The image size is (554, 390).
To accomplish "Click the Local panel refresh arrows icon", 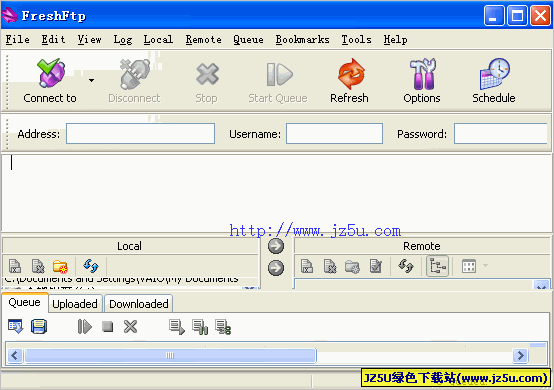I will click(91, 266).
